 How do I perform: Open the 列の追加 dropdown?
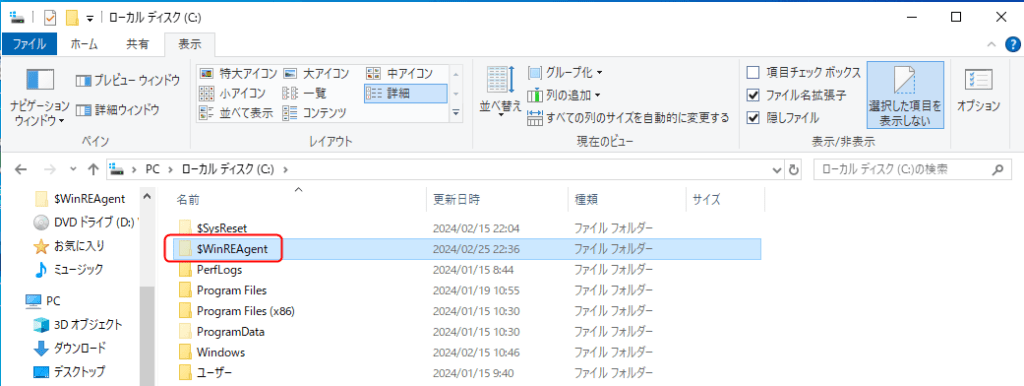[x=564, y=95]
